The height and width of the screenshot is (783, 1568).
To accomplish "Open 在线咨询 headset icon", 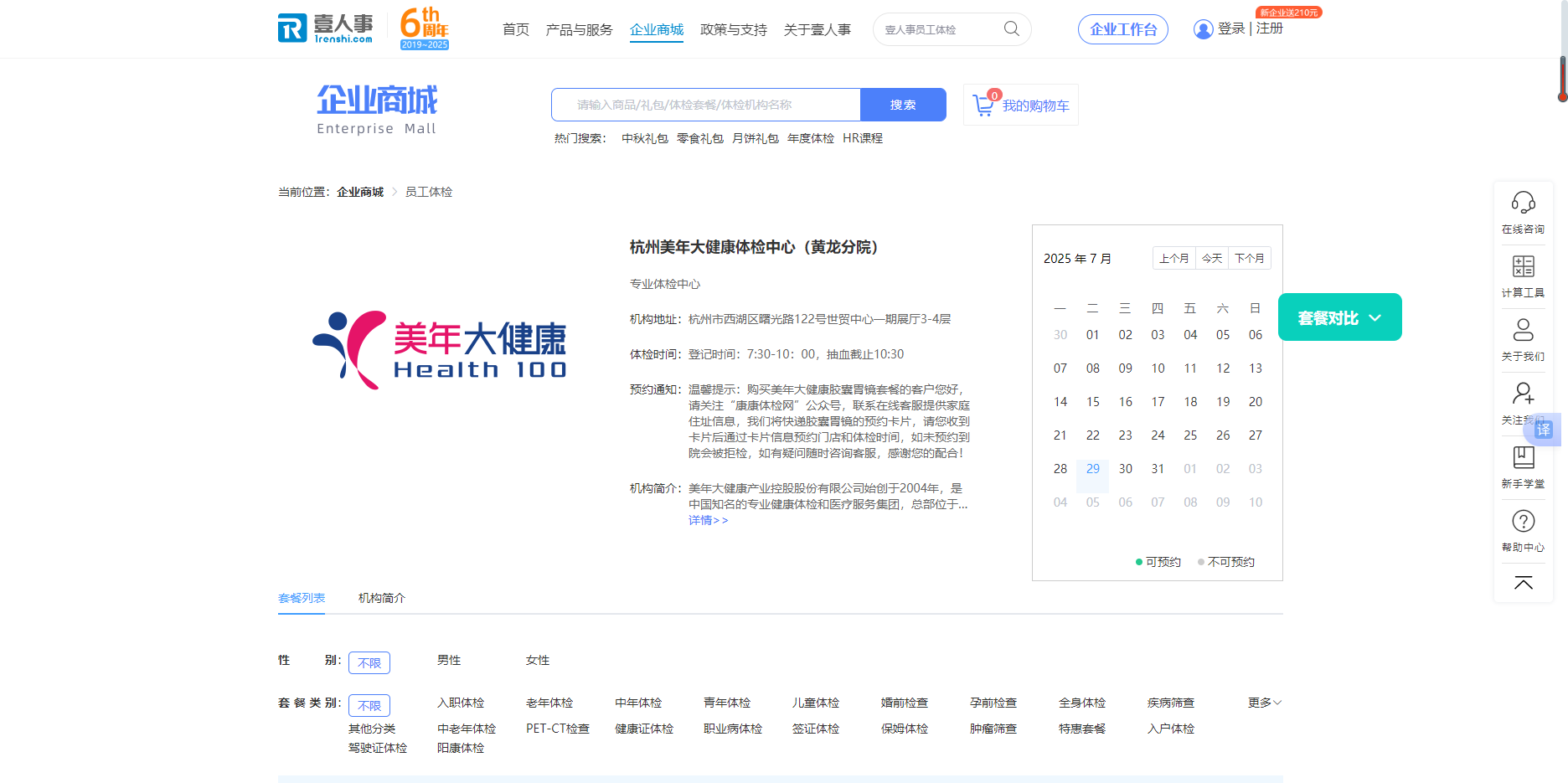I will (x=1523, y=203).
